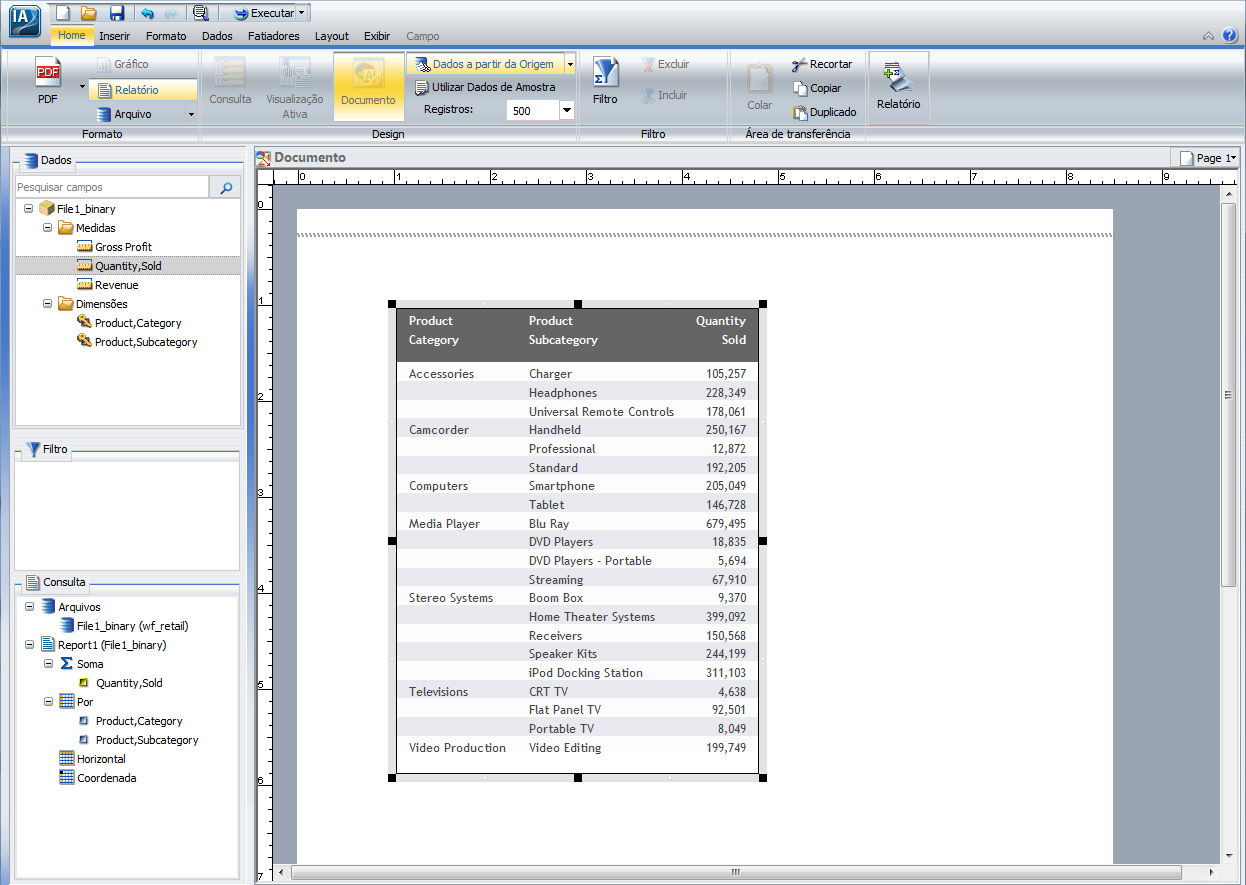Enable Utilizar Dados de Amostra

pos(485,87)
